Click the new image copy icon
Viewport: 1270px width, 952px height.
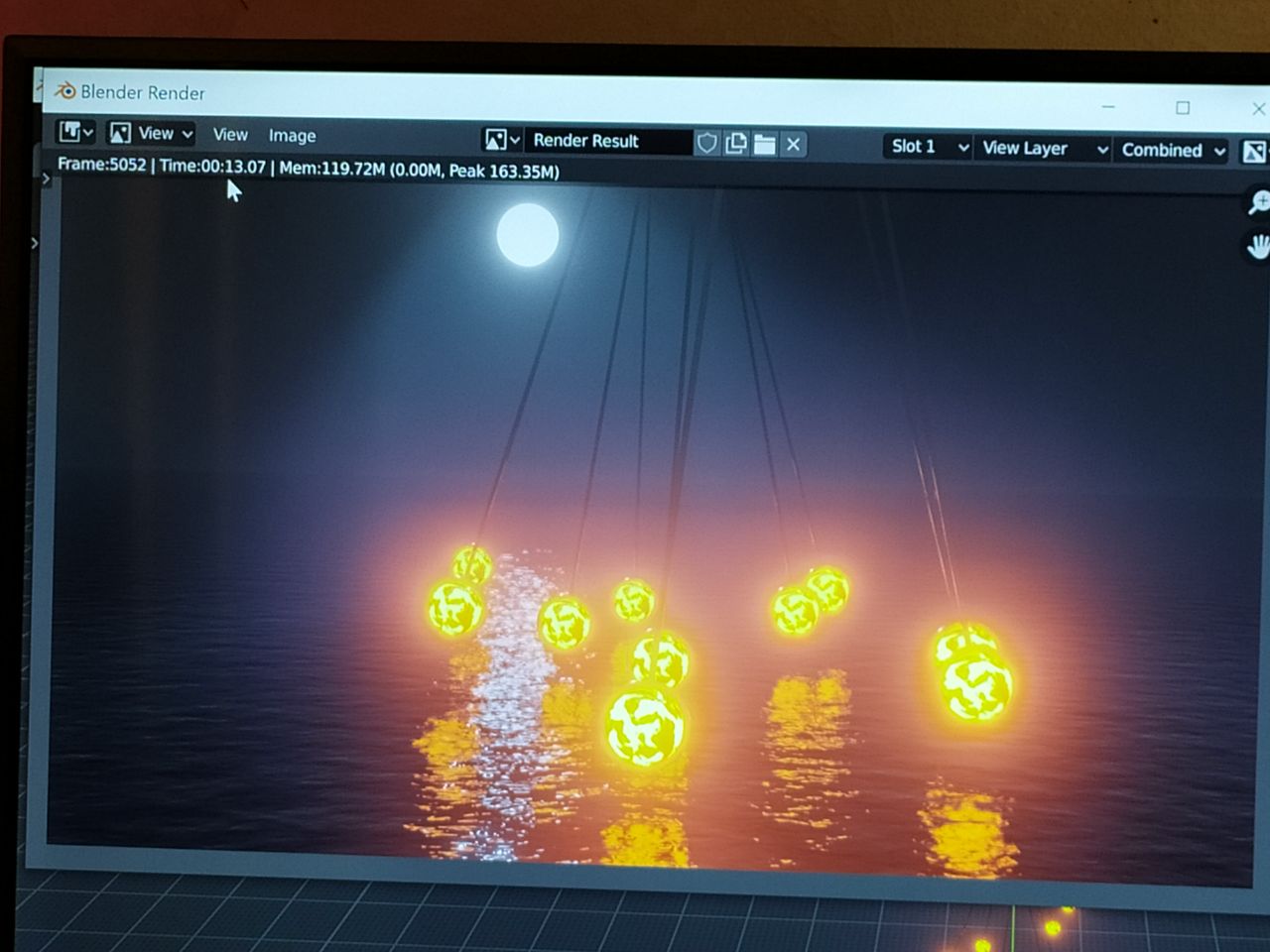click(x=736, y=144)
